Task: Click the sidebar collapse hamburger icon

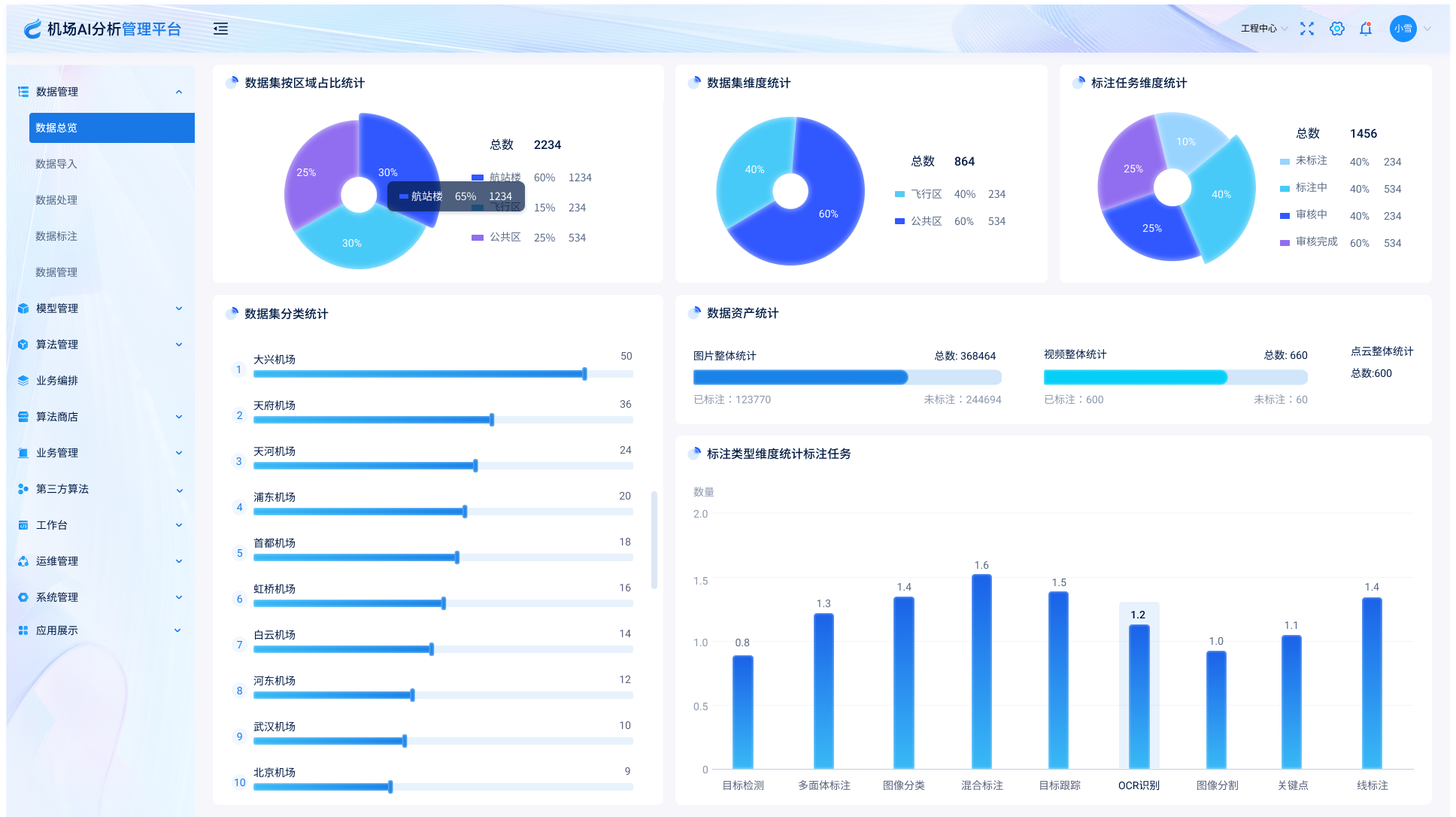Action: click(x=220, y=29)
